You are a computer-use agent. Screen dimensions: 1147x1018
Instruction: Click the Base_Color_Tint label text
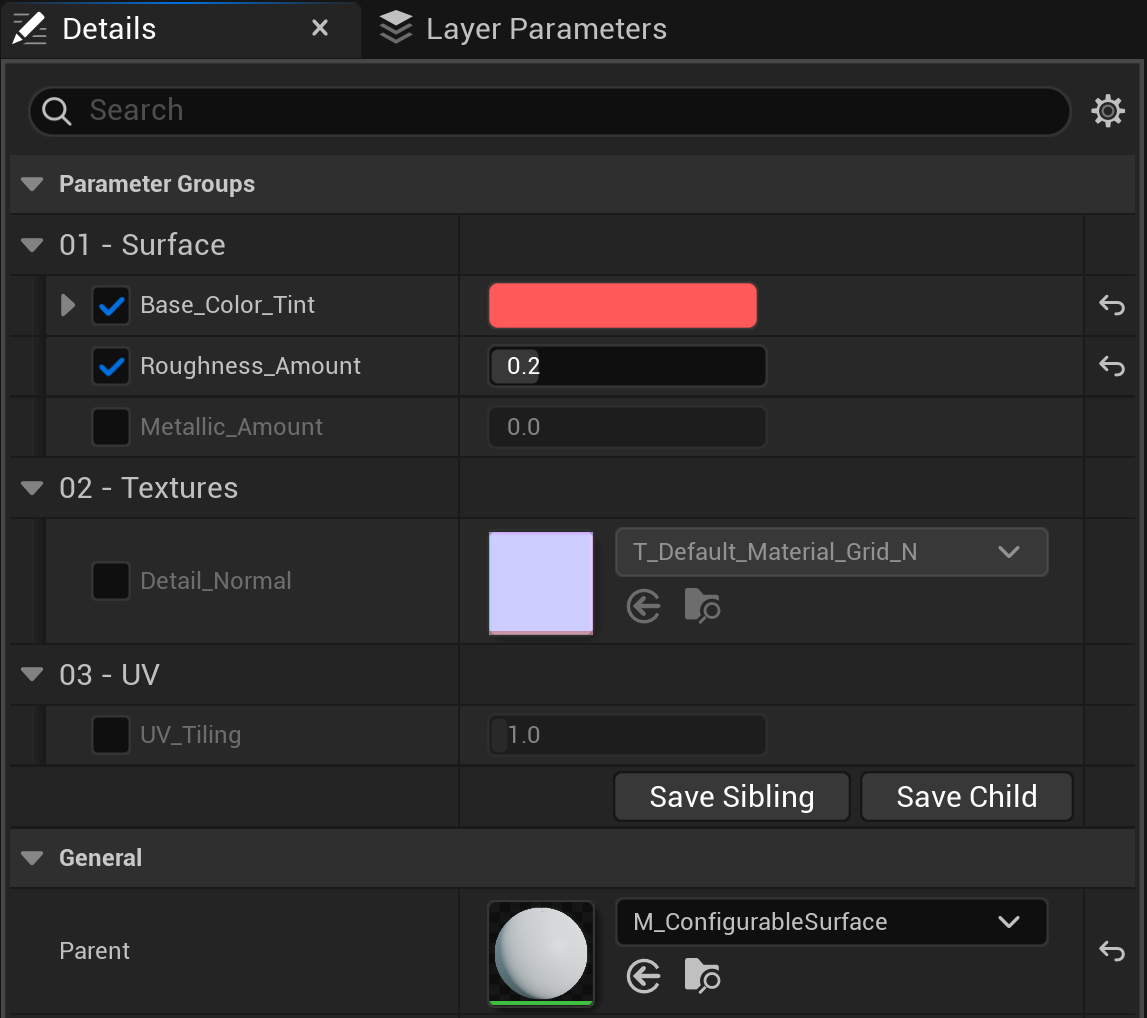pos(227,305)
